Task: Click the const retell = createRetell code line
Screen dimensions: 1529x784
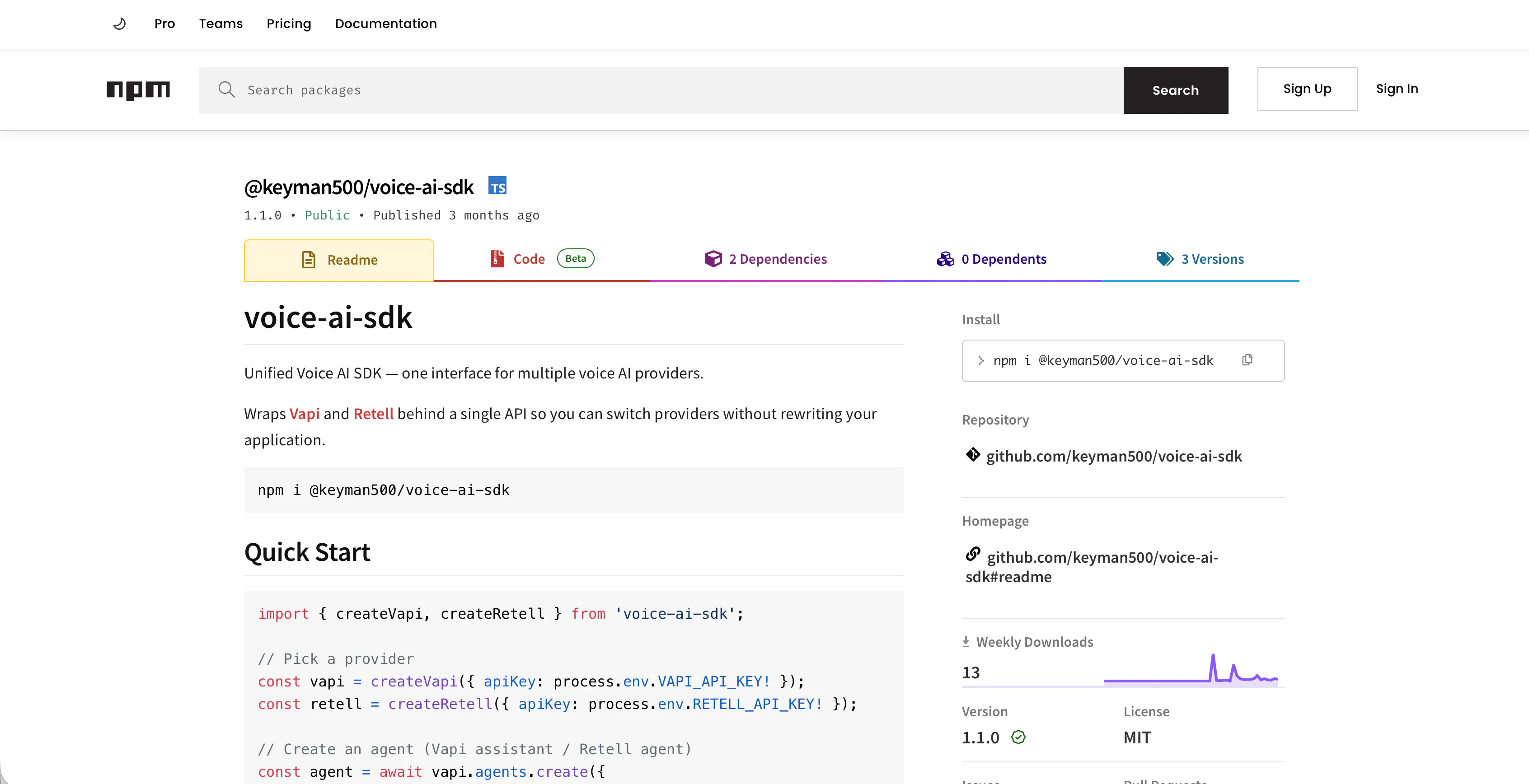Action: tap(558, 704)
